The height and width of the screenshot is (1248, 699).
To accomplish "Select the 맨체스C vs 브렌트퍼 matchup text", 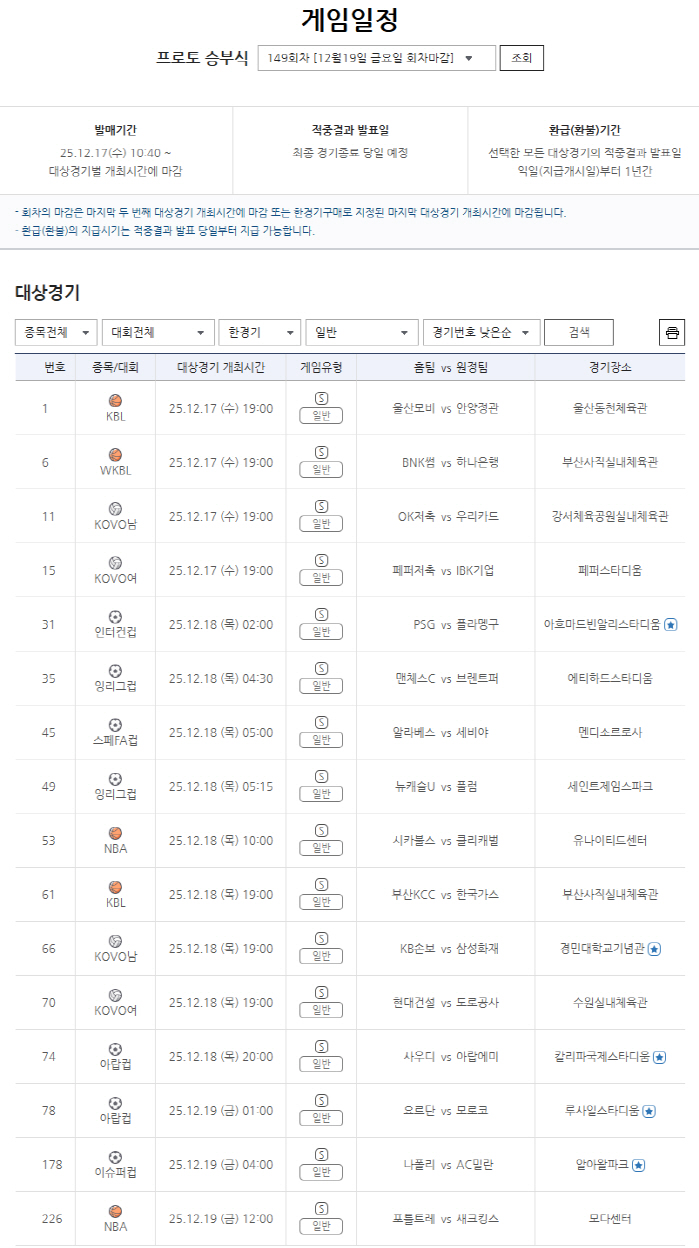I will click(445, 676).
